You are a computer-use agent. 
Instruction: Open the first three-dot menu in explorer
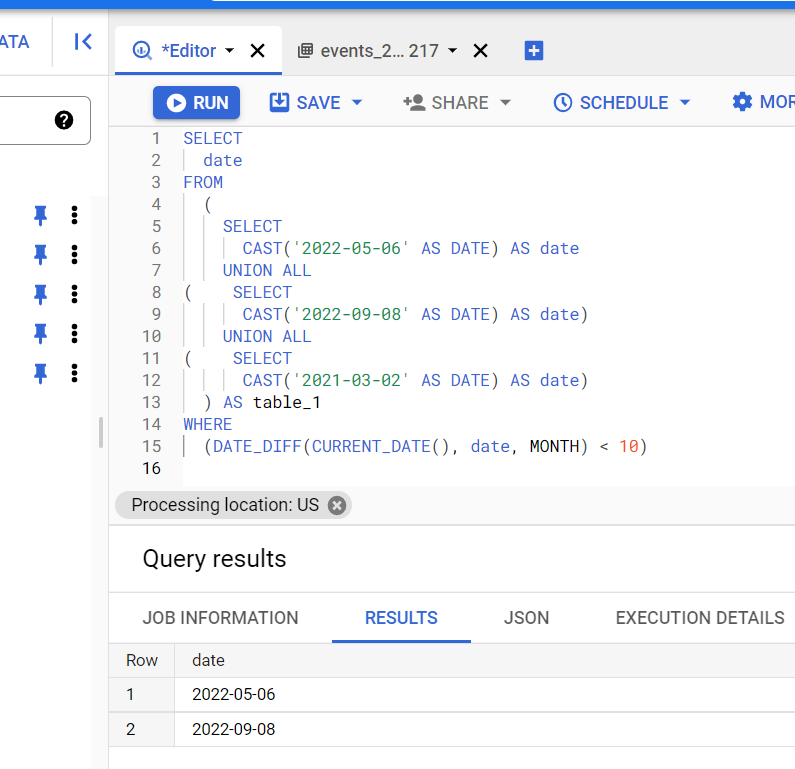[x=75, y=215]
